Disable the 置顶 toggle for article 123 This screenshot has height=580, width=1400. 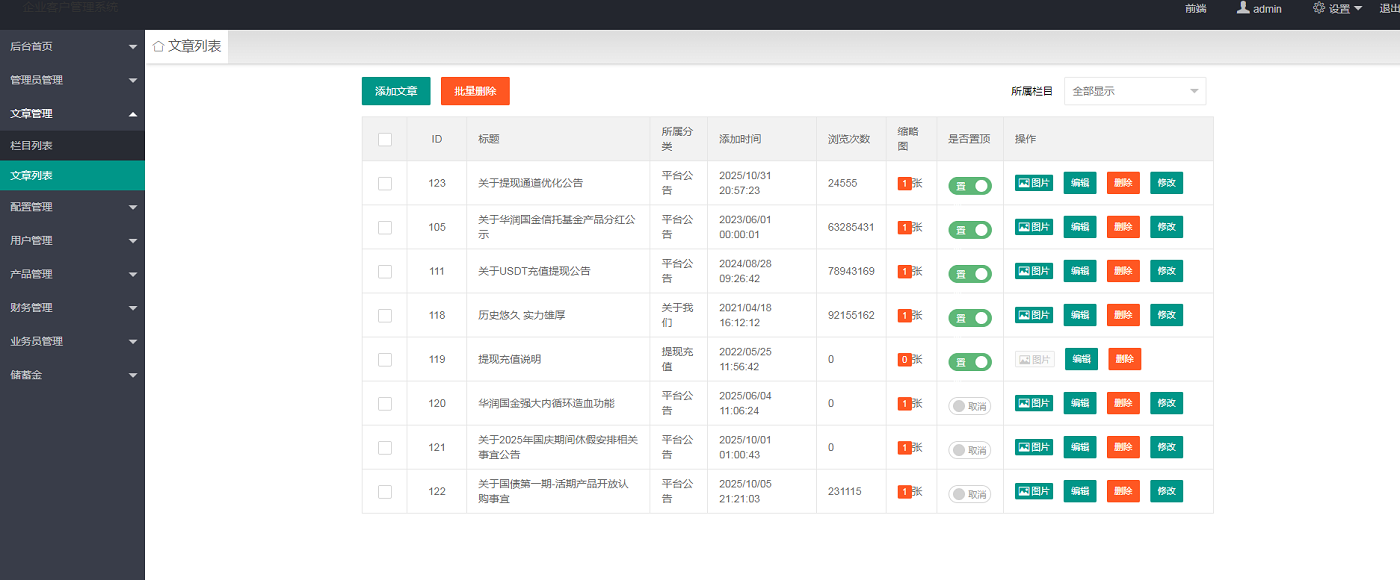click(x=968, y=183)
